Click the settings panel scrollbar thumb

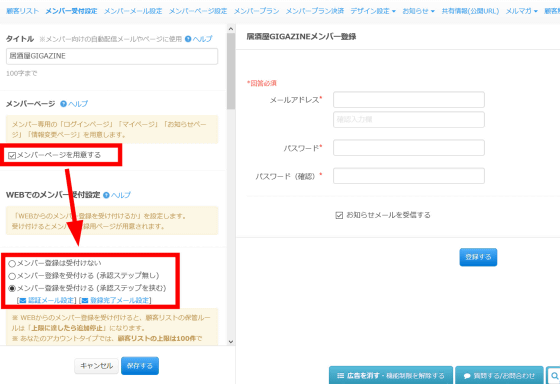tap(231, 71)
